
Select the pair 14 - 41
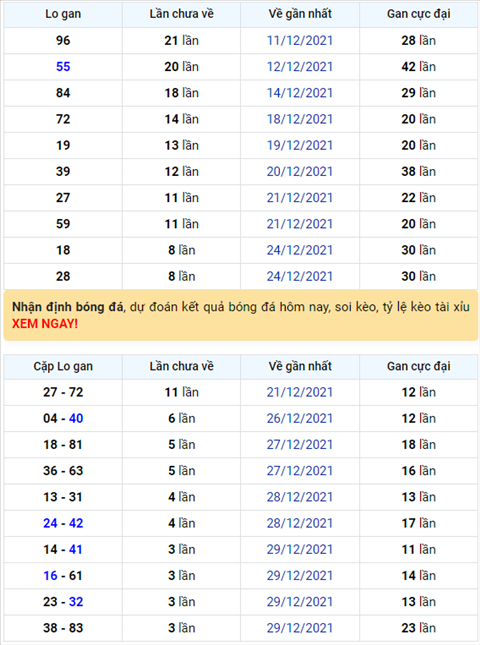[63, 549]
